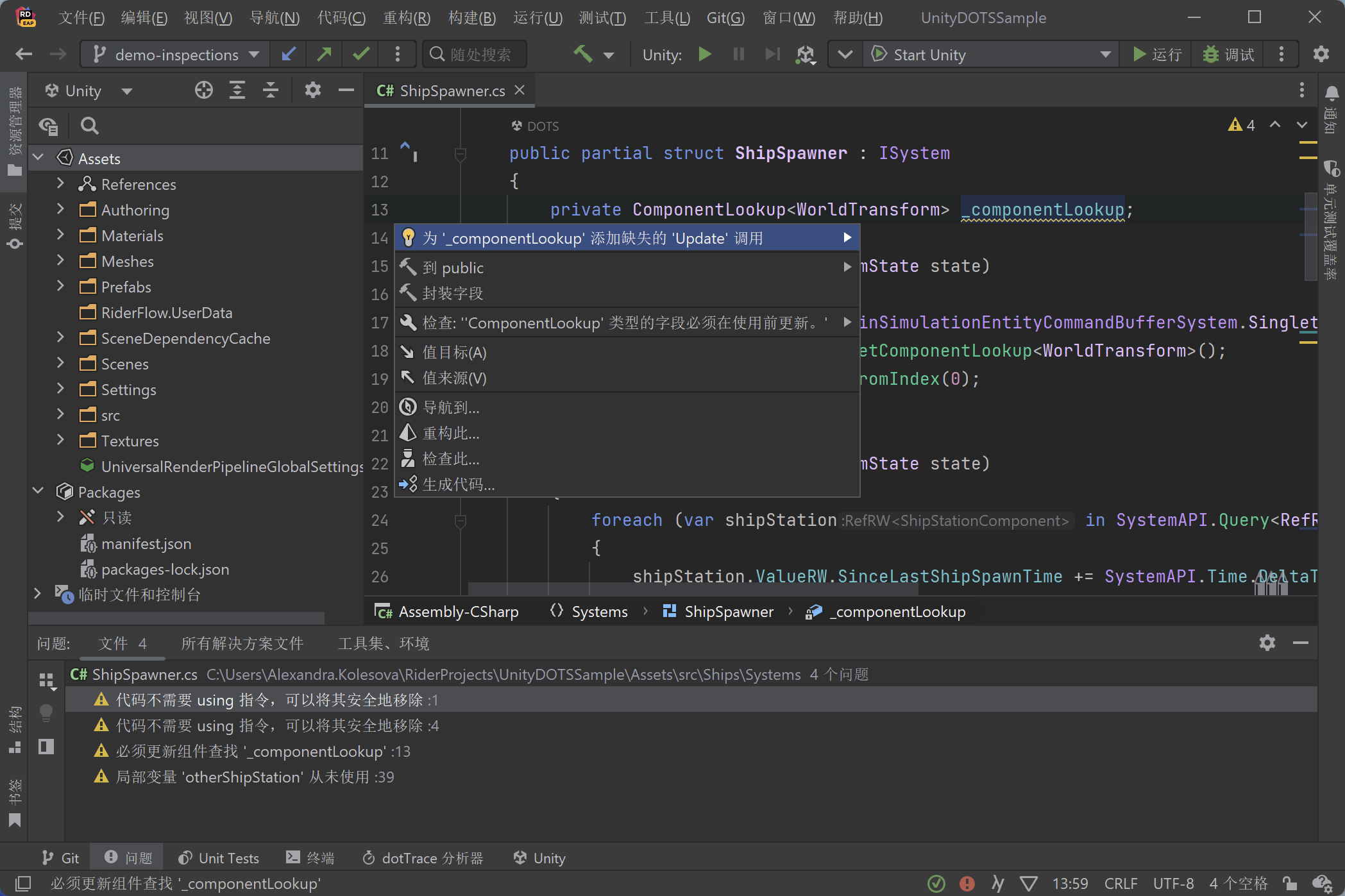Toggle group-by icon in Problems panel
The image size is (1345, 896).
pos(46,680)
